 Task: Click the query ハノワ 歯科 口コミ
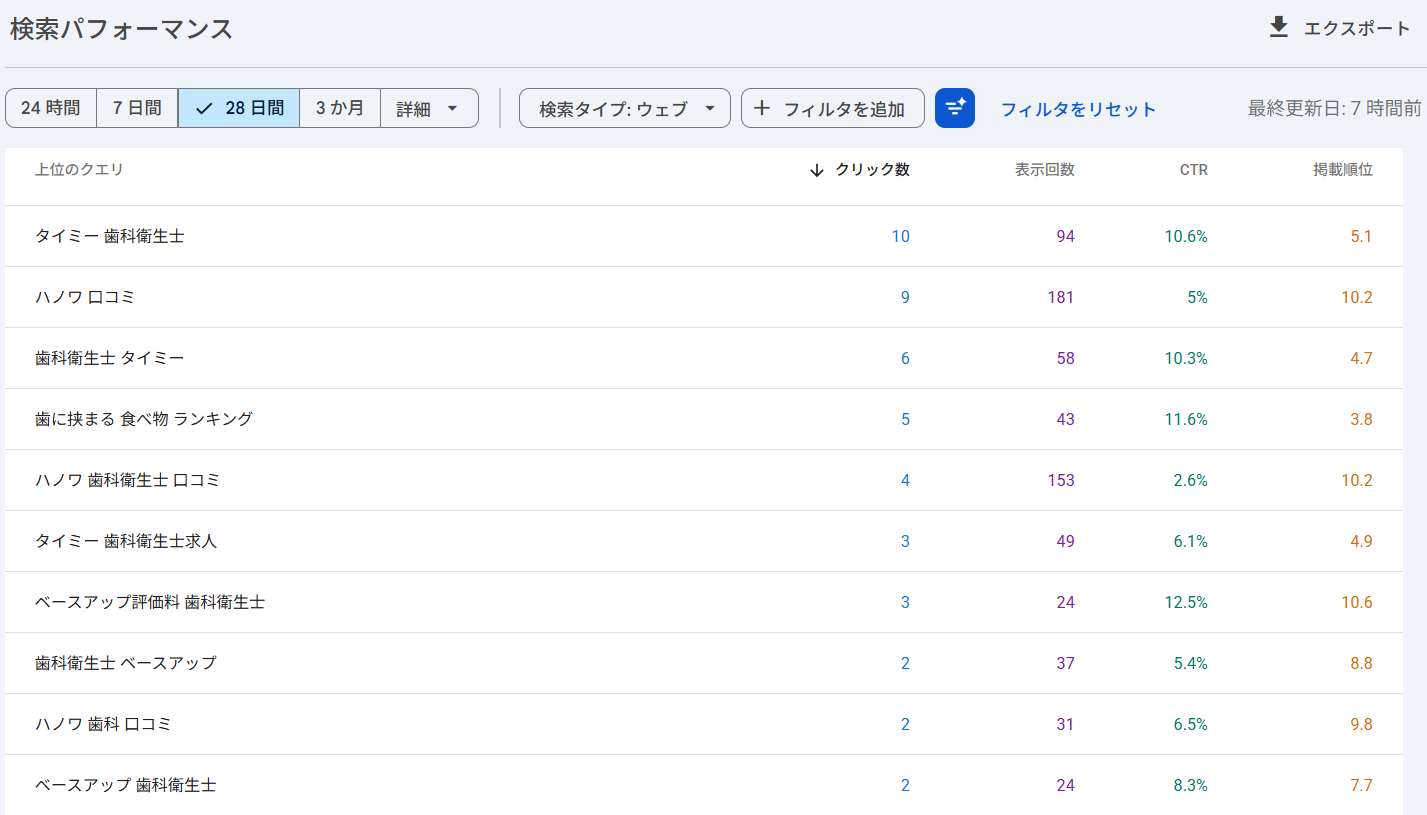[103, 724]
